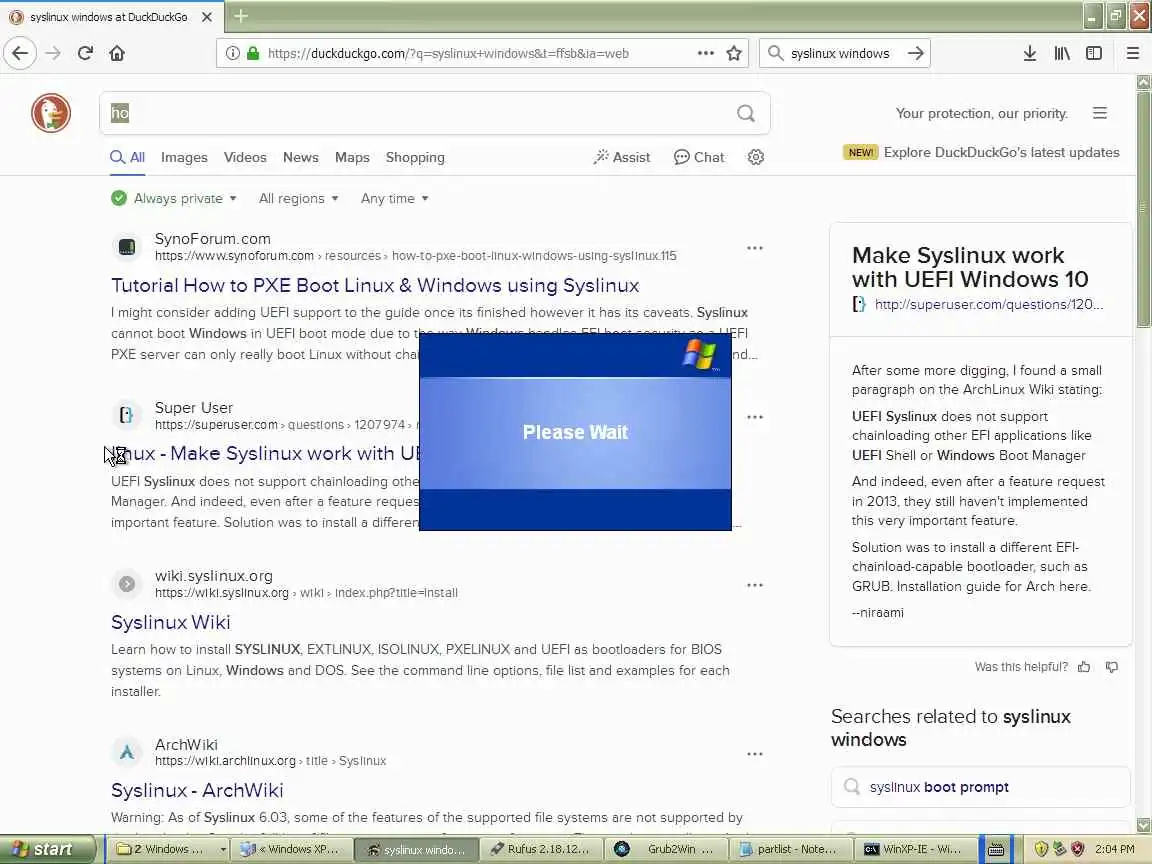Click the syslinux boot prompt related search
Image resolution: width=1152 pixels, height=864 pixels.
pyautogui.click(x=981, y=787)
